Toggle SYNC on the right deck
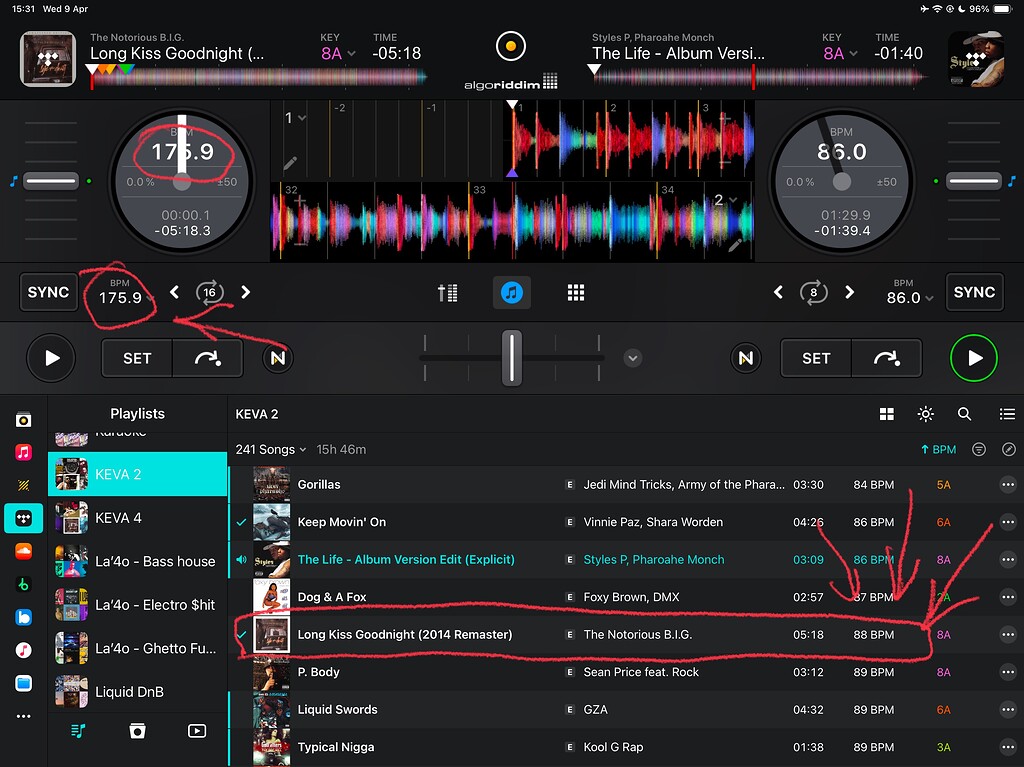1024x767 pixels. pyautogui.click(x=974, y=292)
